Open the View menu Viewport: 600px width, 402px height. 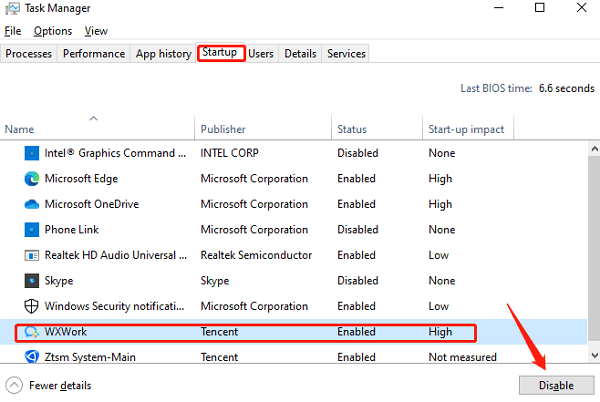(x=96, y=31)
